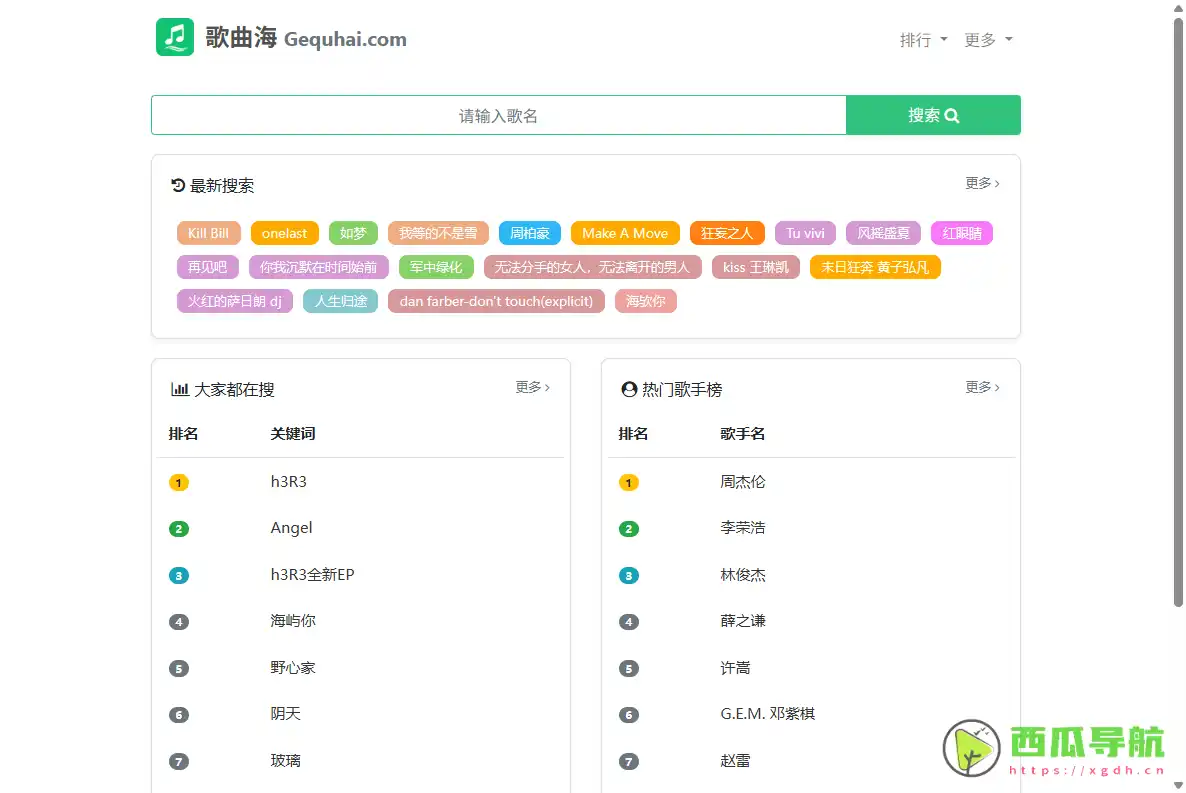Open the h3R3全新EP keyword
This screenshot has height=793, width=1186.
[312, 575]
